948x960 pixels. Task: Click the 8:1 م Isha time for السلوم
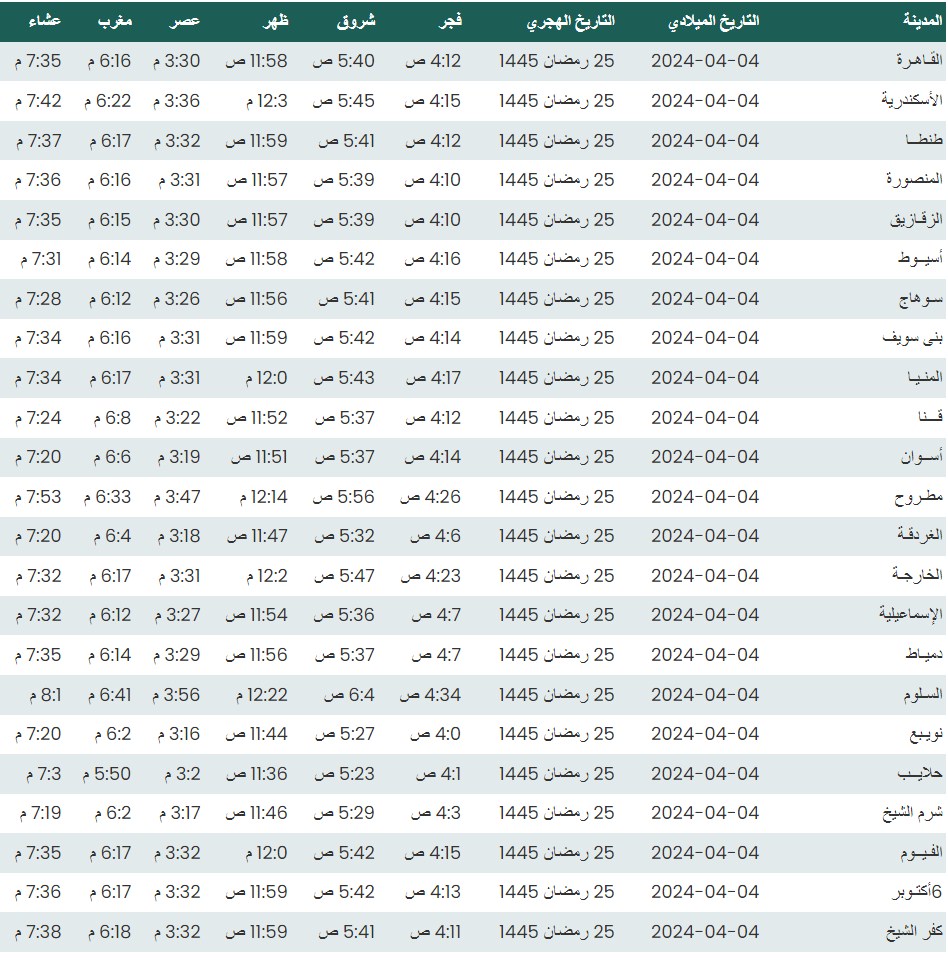[38, 694]
